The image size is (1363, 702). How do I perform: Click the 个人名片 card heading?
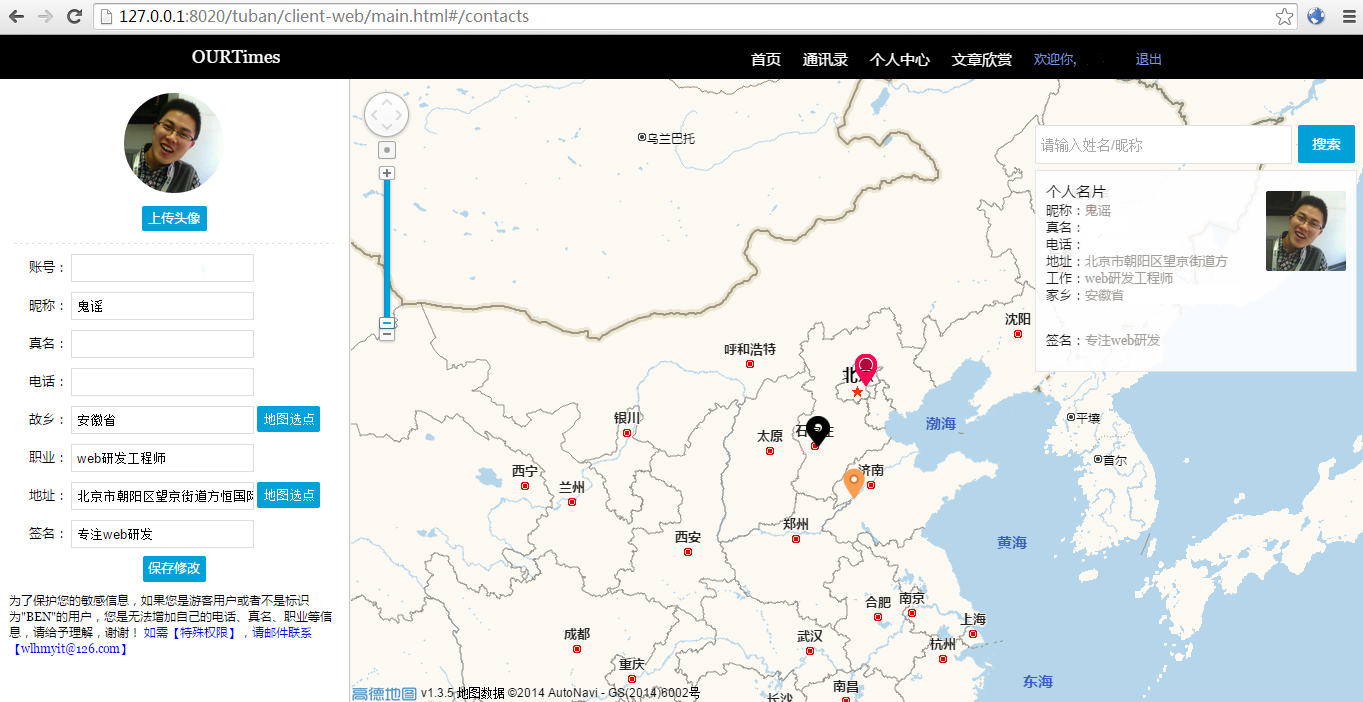click(1076, 191)
